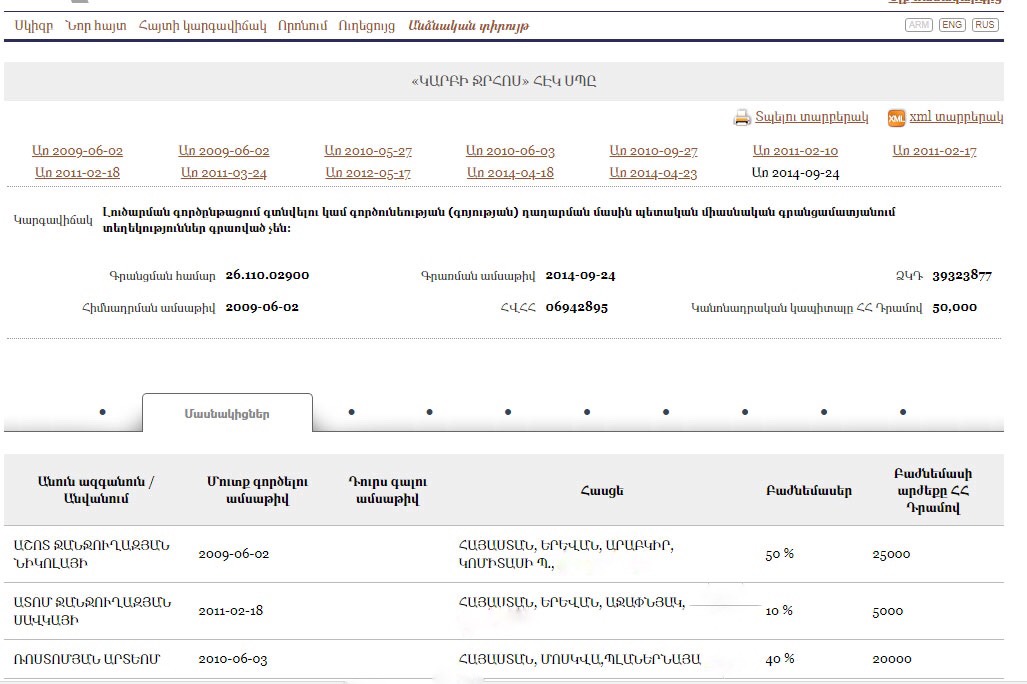Screen dimensions: 1027x684
Task: Switch language to ARM
Action: [x=918, y=25]
